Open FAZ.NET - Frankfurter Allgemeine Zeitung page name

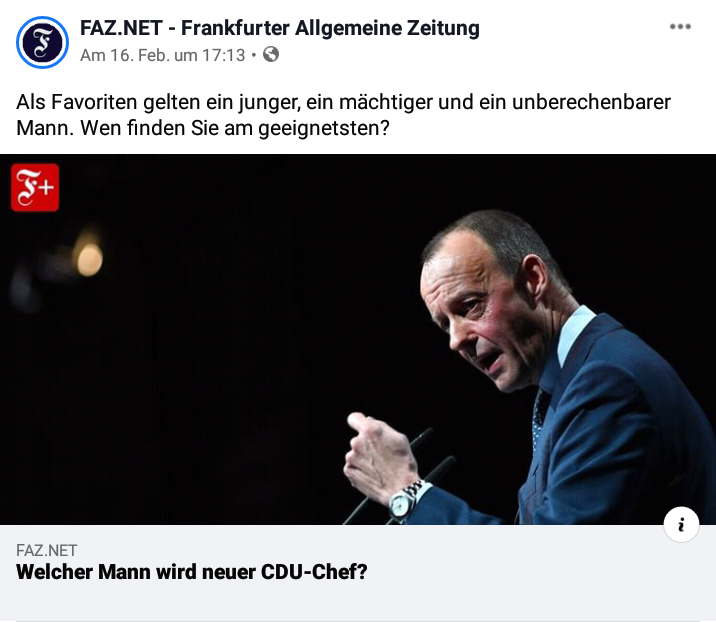279,28
